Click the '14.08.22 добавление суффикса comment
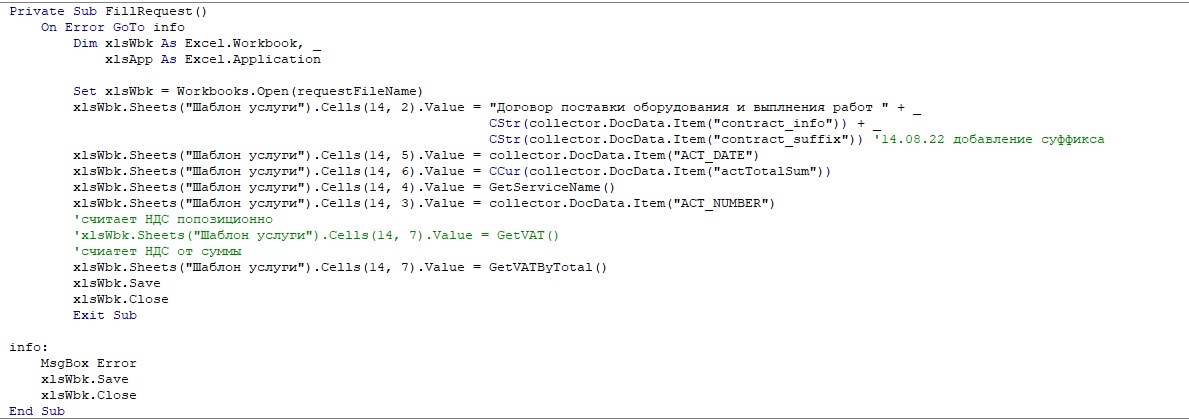The width and height of the screenshot is (1189, 420). point(989,139)
